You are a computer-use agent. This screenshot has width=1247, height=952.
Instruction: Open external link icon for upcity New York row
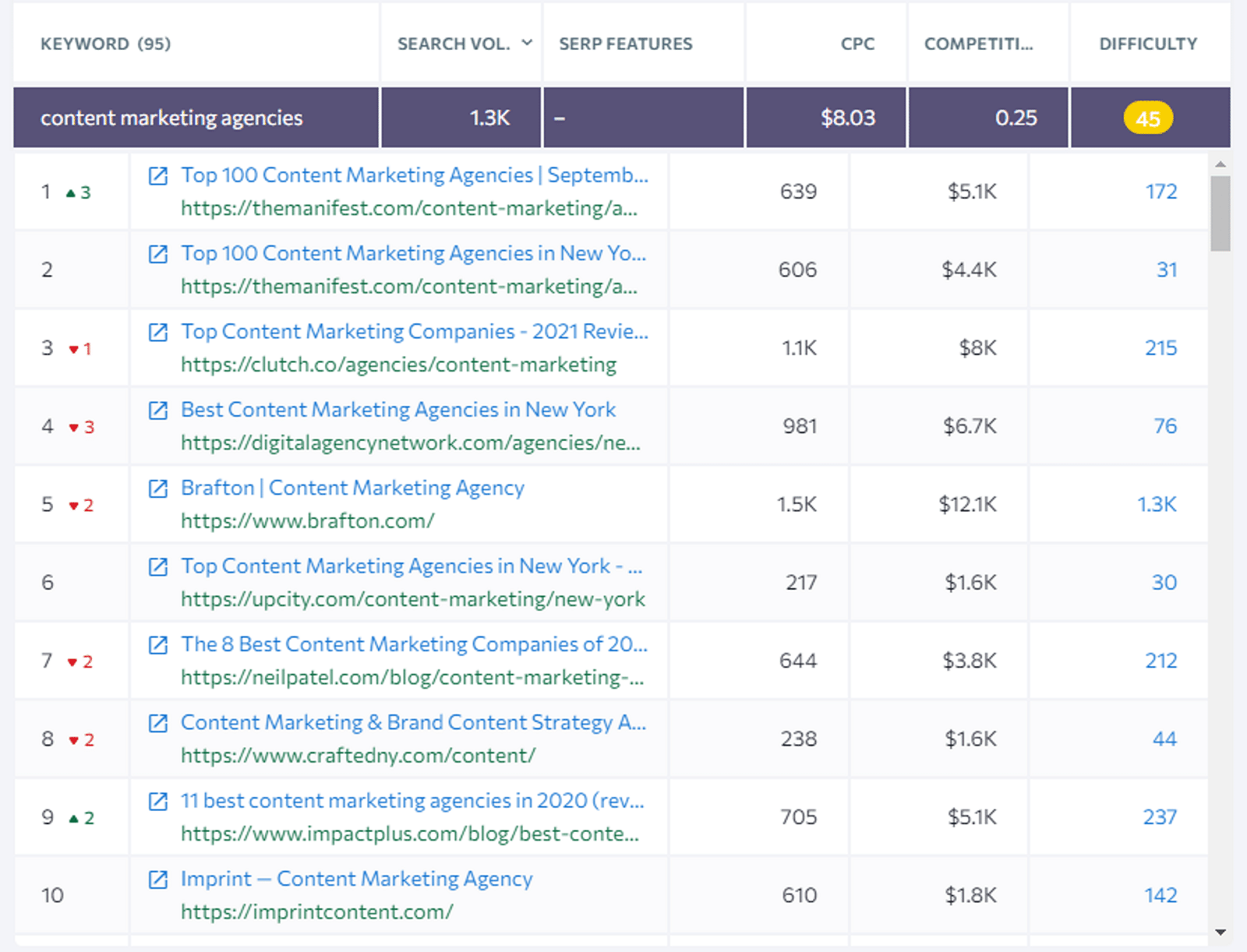pos(158,567)
